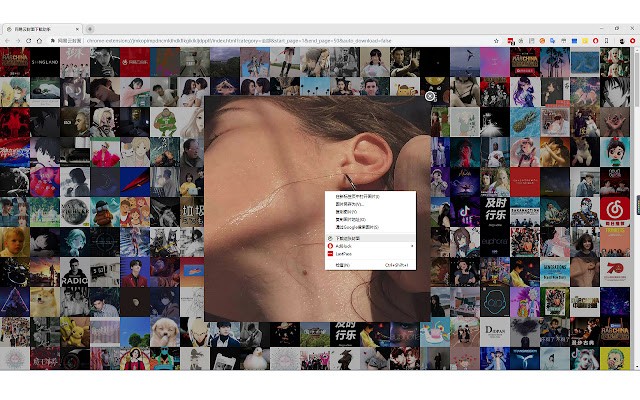Click the download cover context menu entry
This screenshot has width=640, height=400.
pos(352,238)
